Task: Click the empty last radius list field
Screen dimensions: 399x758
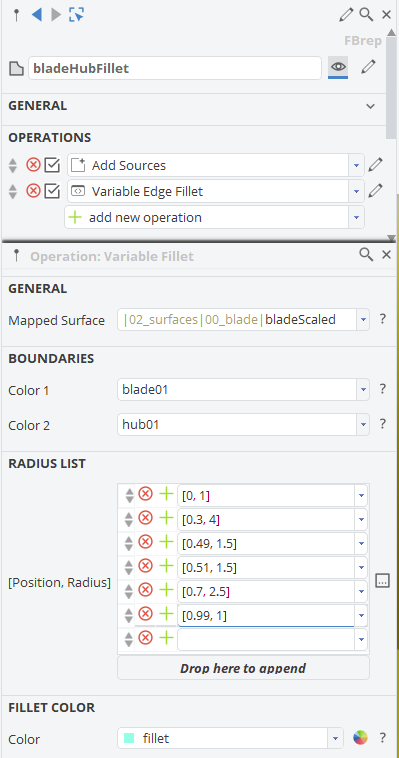Action: [x=266, y=640]
